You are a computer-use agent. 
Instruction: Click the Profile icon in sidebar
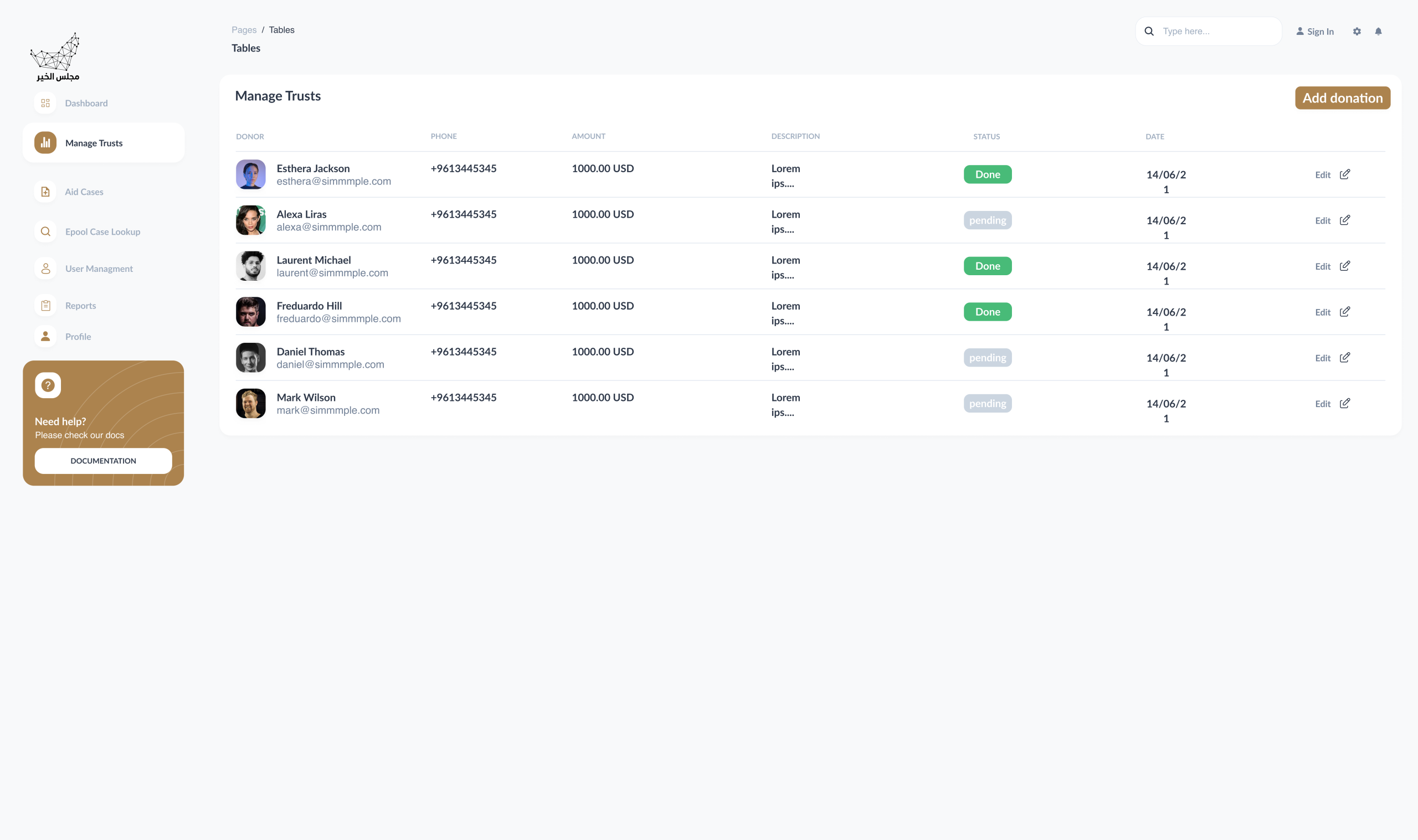(x=45, y=336)
